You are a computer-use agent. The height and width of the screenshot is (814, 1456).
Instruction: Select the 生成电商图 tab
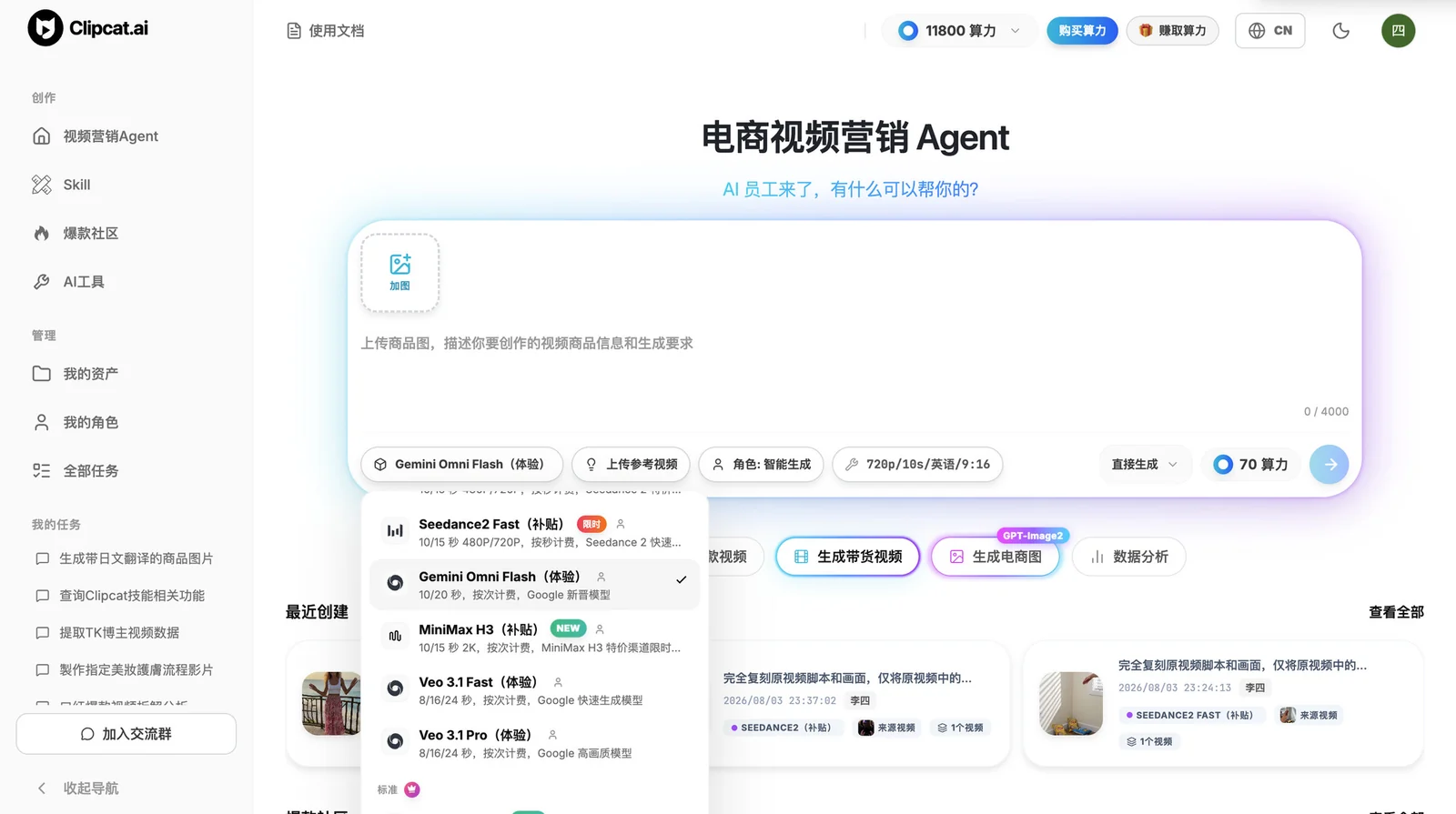click(996, 557)
